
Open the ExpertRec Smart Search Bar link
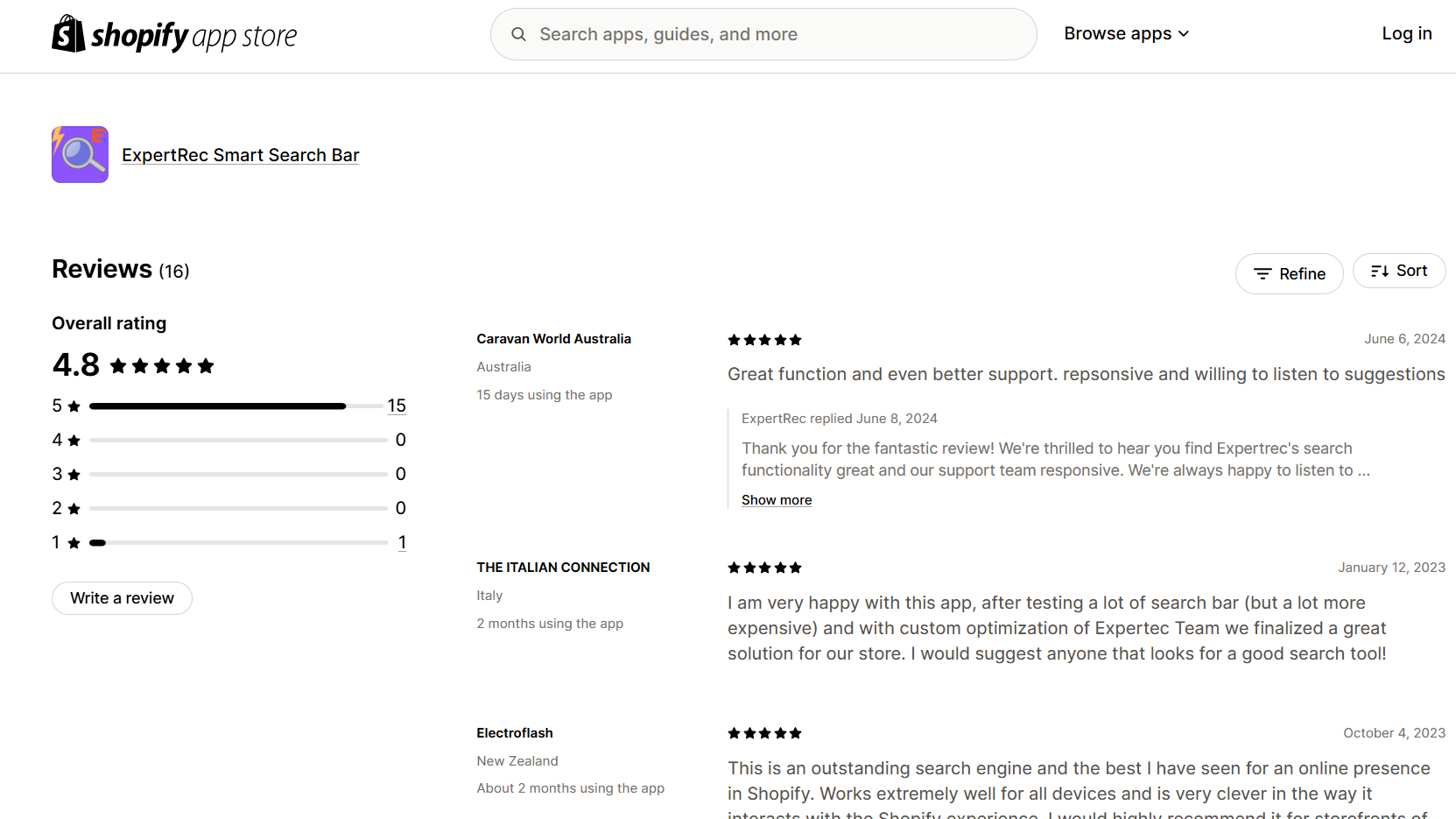[x=241, y=155]
